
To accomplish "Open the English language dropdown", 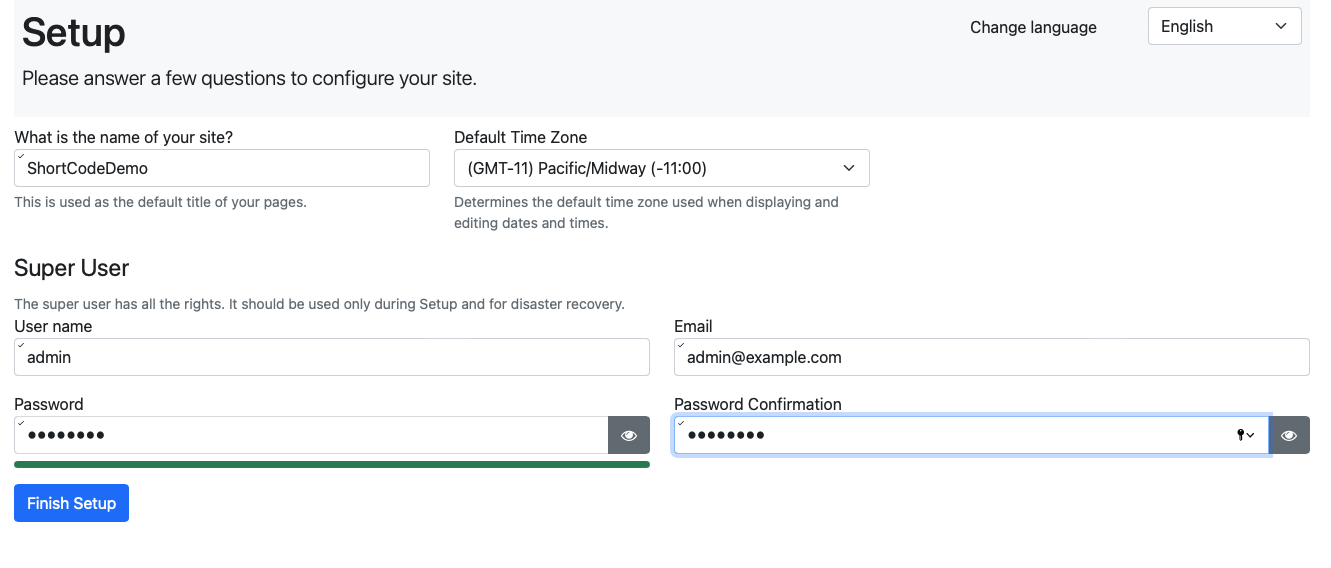I will pyautogui.click(x=1224, y=27).
